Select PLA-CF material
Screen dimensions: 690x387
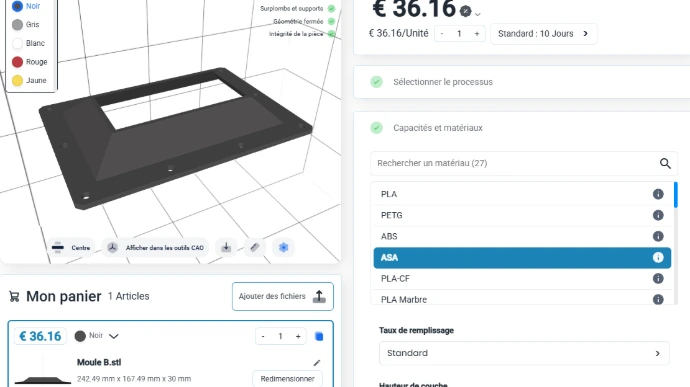pyautogui.click(x=522, y=279)
